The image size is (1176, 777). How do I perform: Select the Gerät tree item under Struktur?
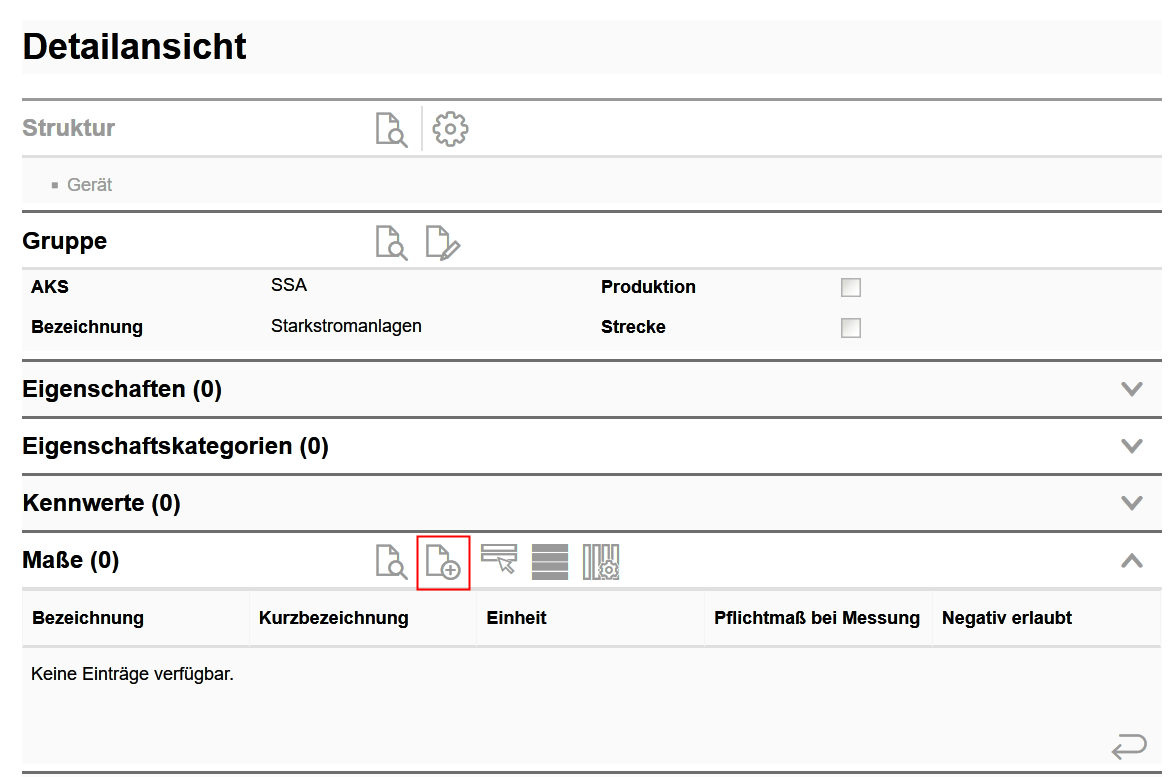pyautogui.click(x=88, y=184)
